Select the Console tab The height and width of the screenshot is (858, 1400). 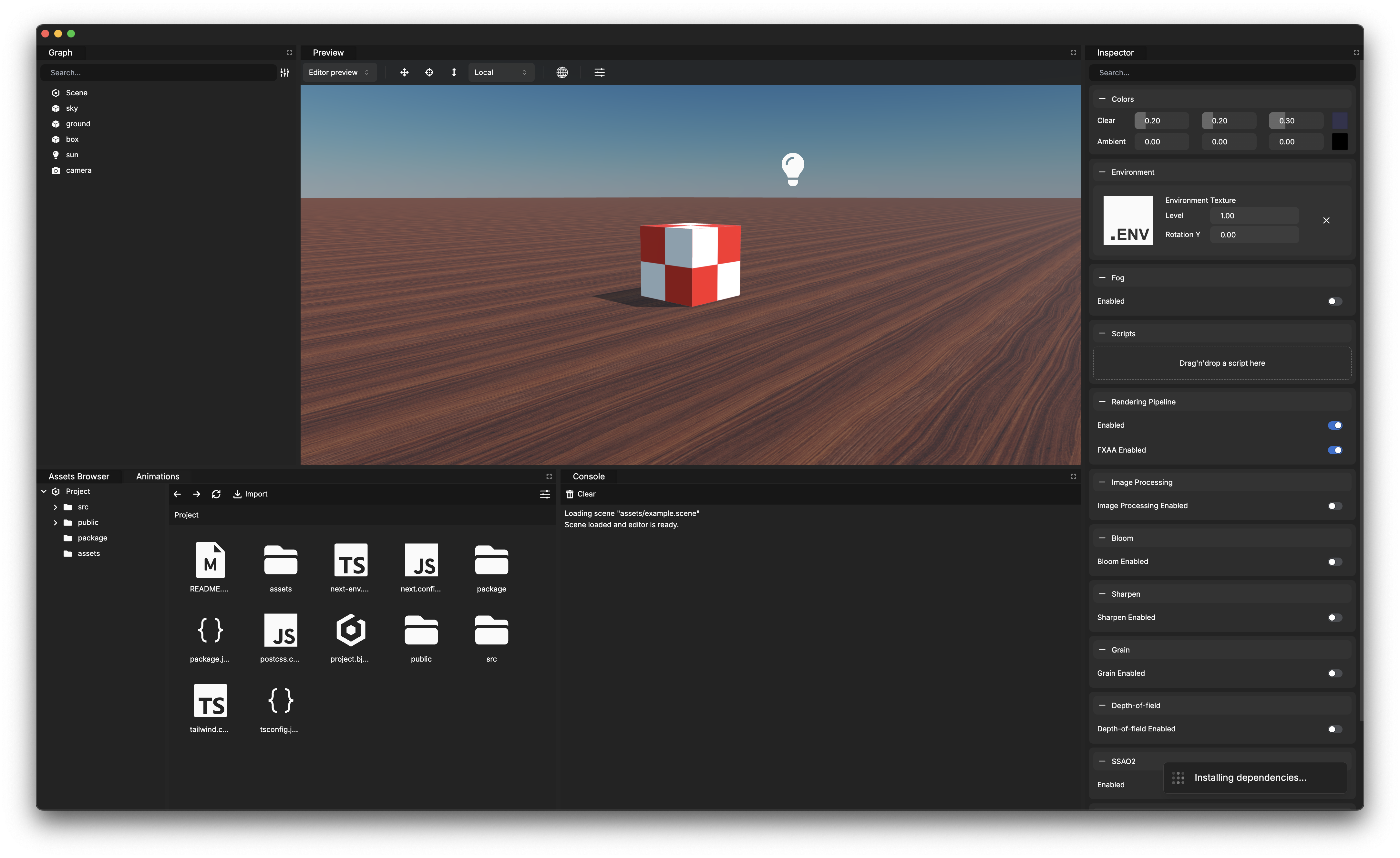coord(588,476)
